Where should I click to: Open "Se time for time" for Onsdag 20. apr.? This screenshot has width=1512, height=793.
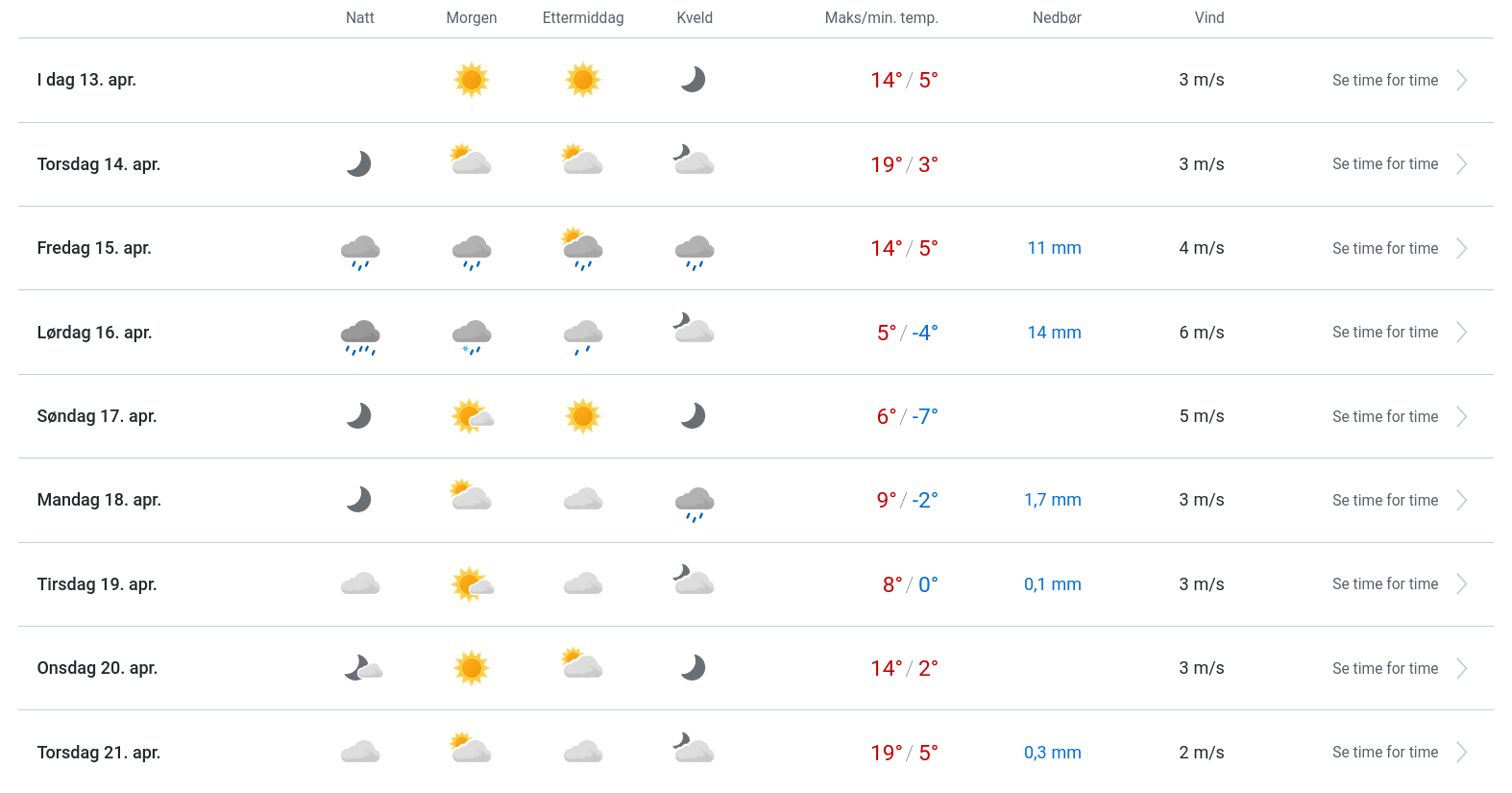click(1384, 669)
